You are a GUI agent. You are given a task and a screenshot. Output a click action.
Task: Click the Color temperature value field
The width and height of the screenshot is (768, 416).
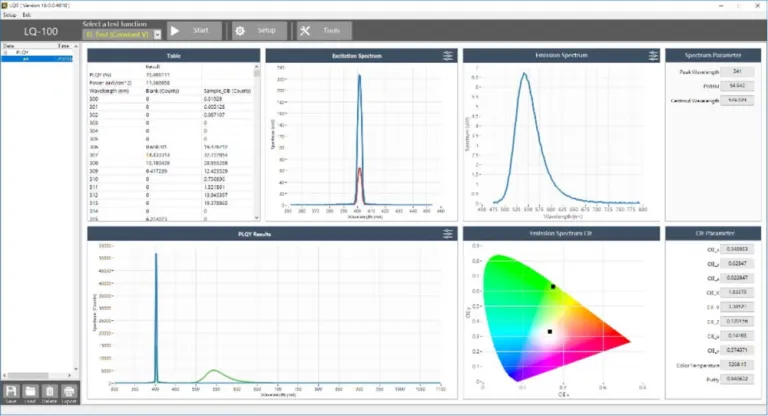tap(737, 365)
